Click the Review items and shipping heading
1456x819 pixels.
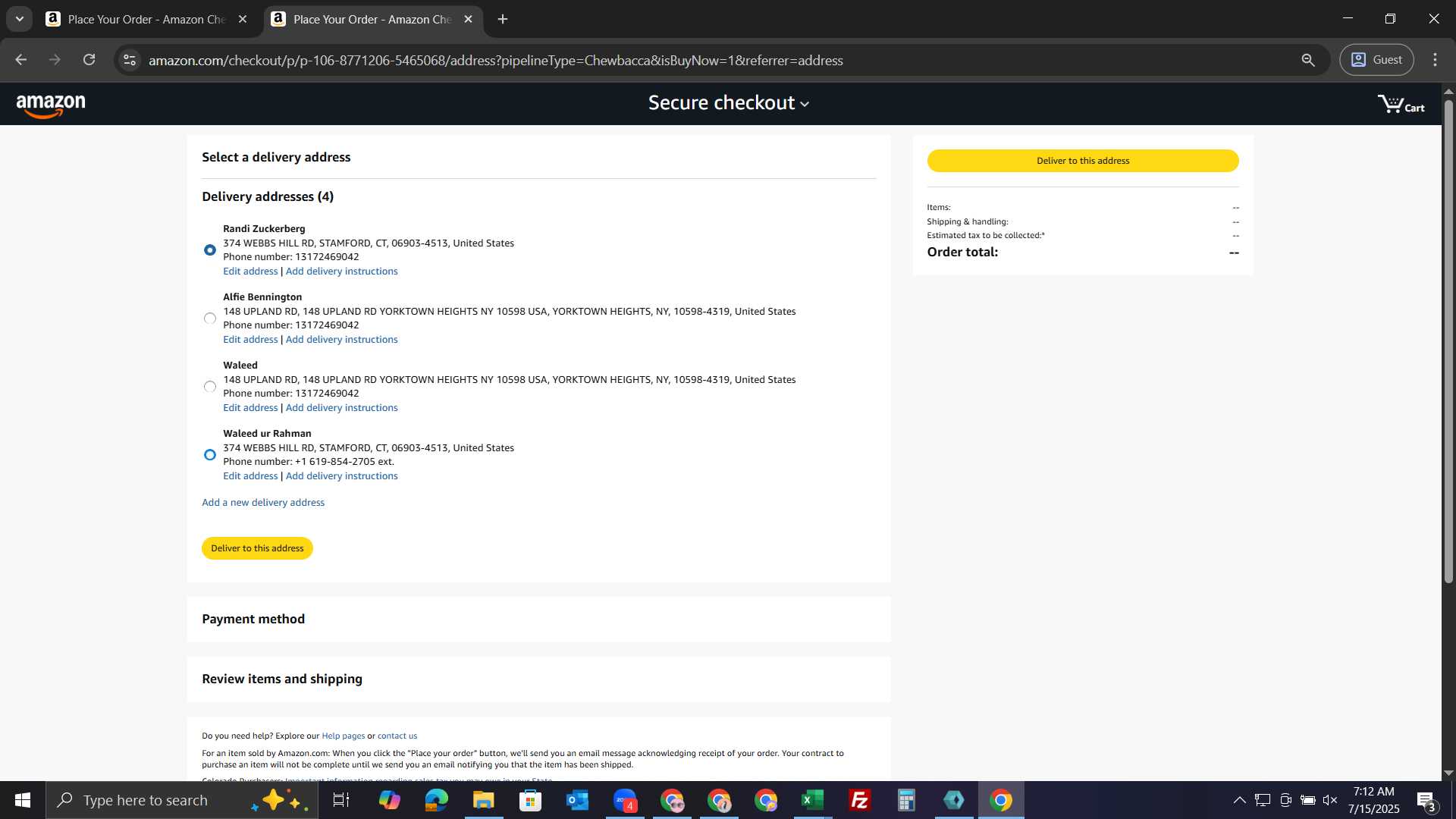282,679
